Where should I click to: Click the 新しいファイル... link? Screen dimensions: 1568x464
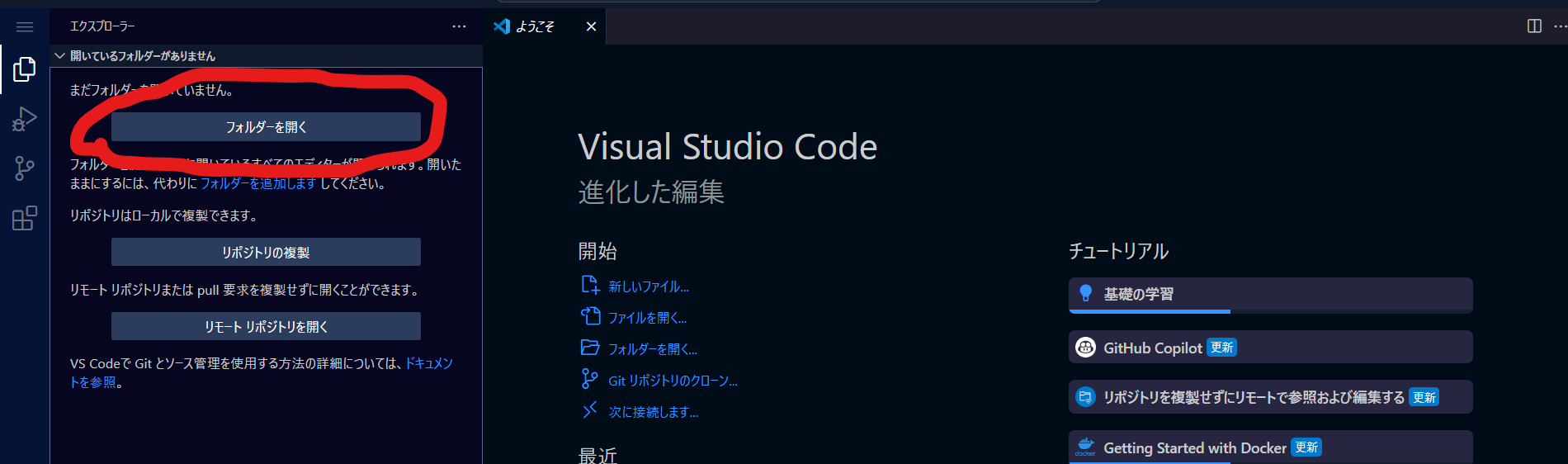click(649, 286)
